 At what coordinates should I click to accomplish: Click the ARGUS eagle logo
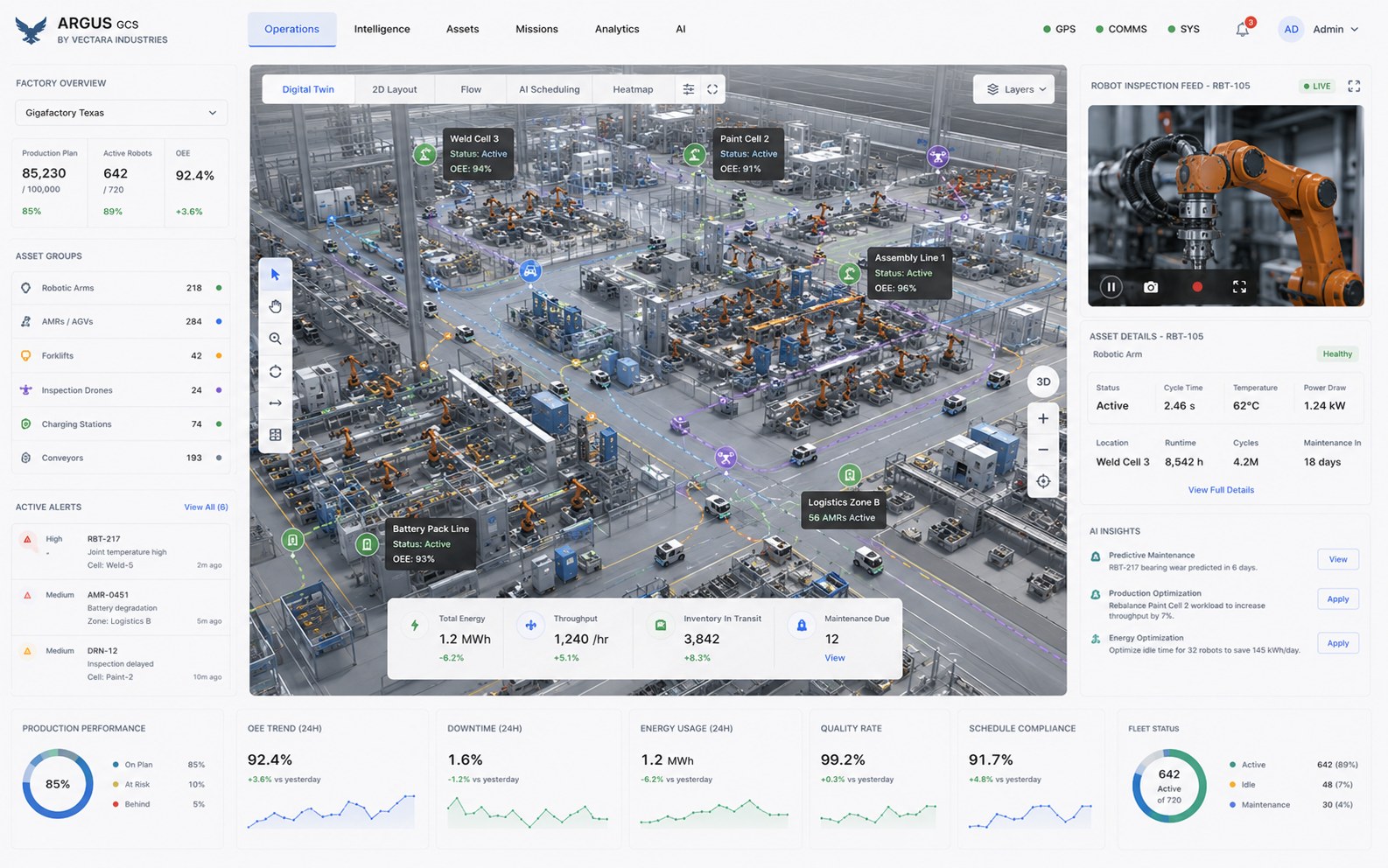pyautogui.click(x=31, y=30)
